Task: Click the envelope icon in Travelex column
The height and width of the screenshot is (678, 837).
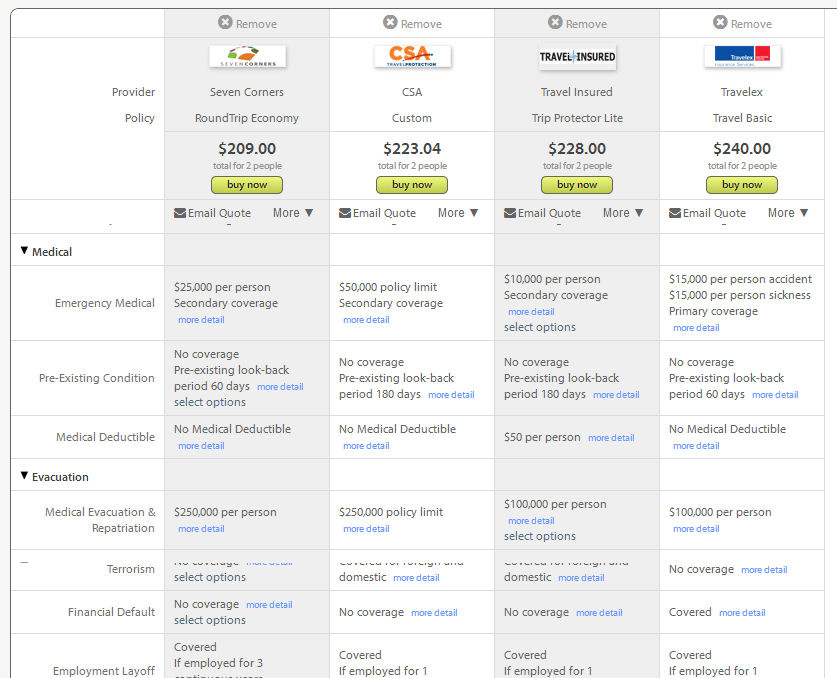Action: point(675,214)
